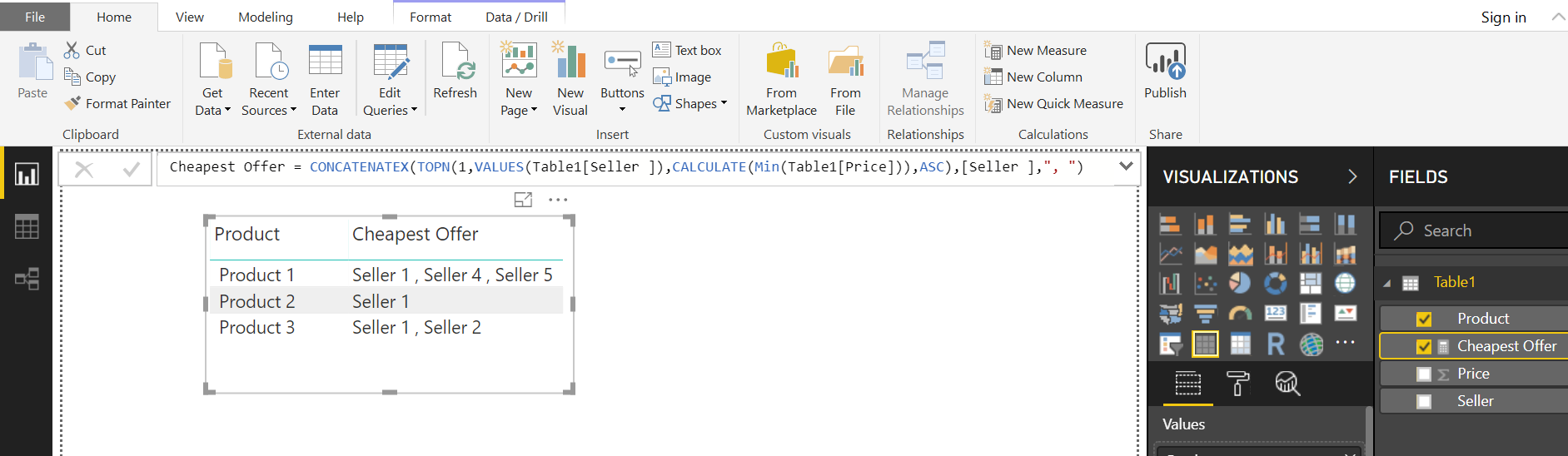Open Data view from left sidebar
The image size is (1568, 456).
(27, 226)
